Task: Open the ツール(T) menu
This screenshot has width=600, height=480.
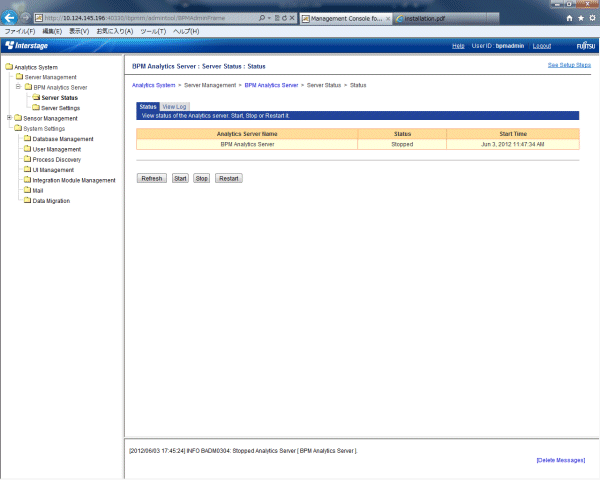Action: coord(153,31)
